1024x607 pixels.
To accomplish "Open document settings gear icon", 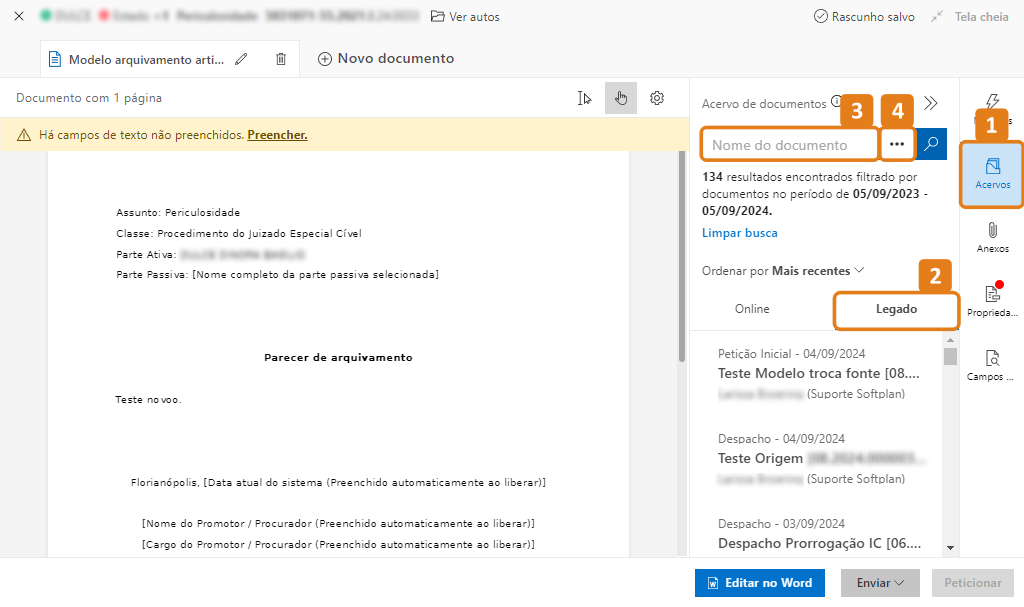I will click(x=657, y=98).
